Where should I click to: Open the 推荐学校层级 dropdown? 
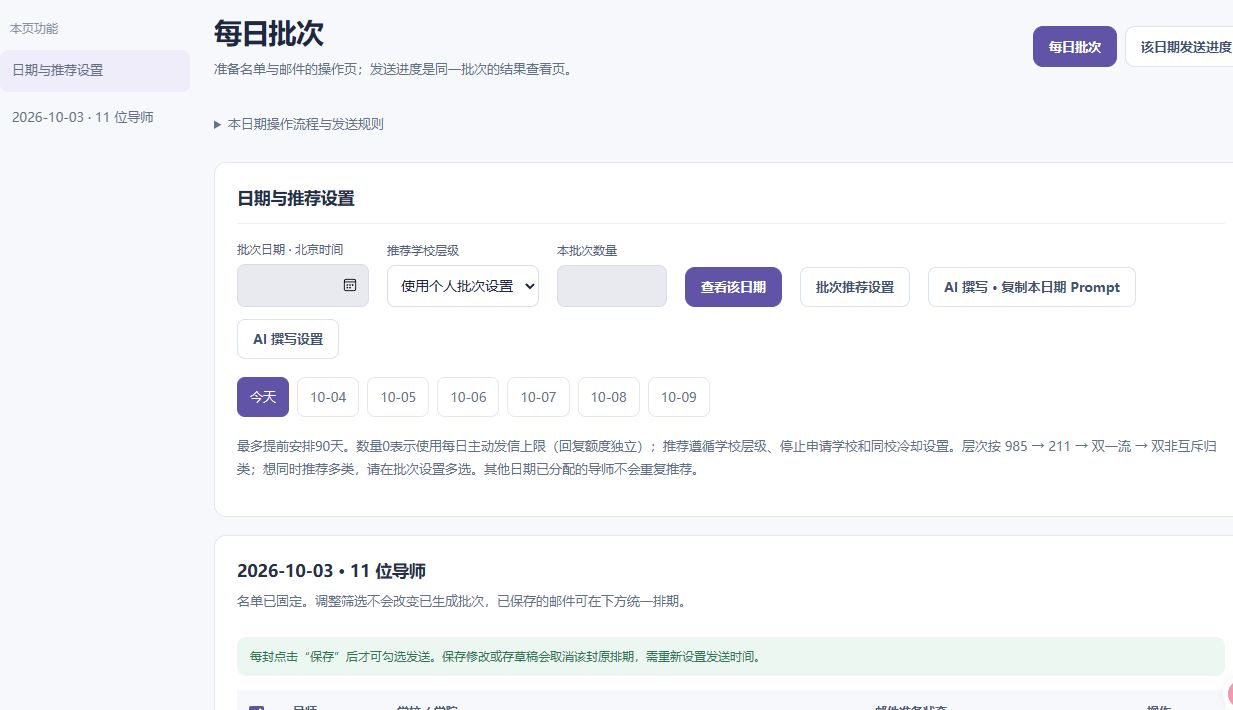click(x=463, y=286)
